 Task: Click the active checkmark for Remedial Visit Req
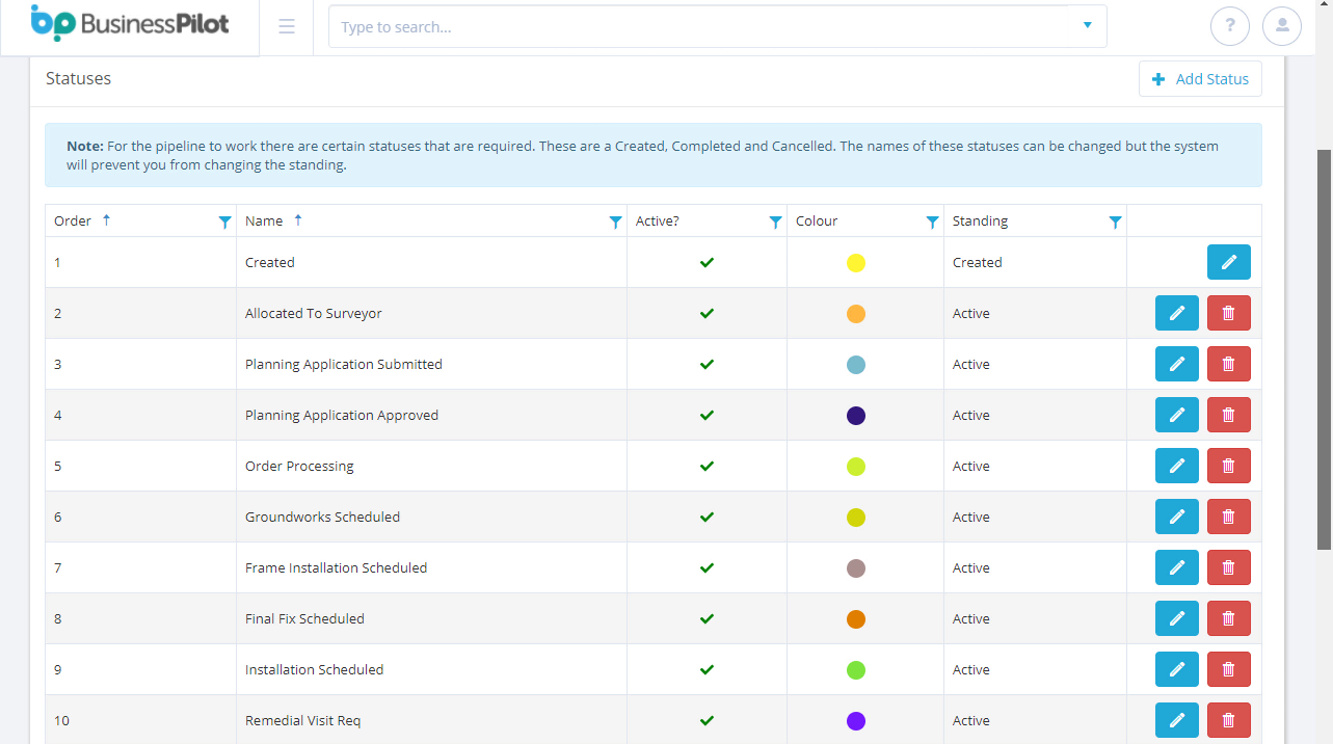pos(707,721)
